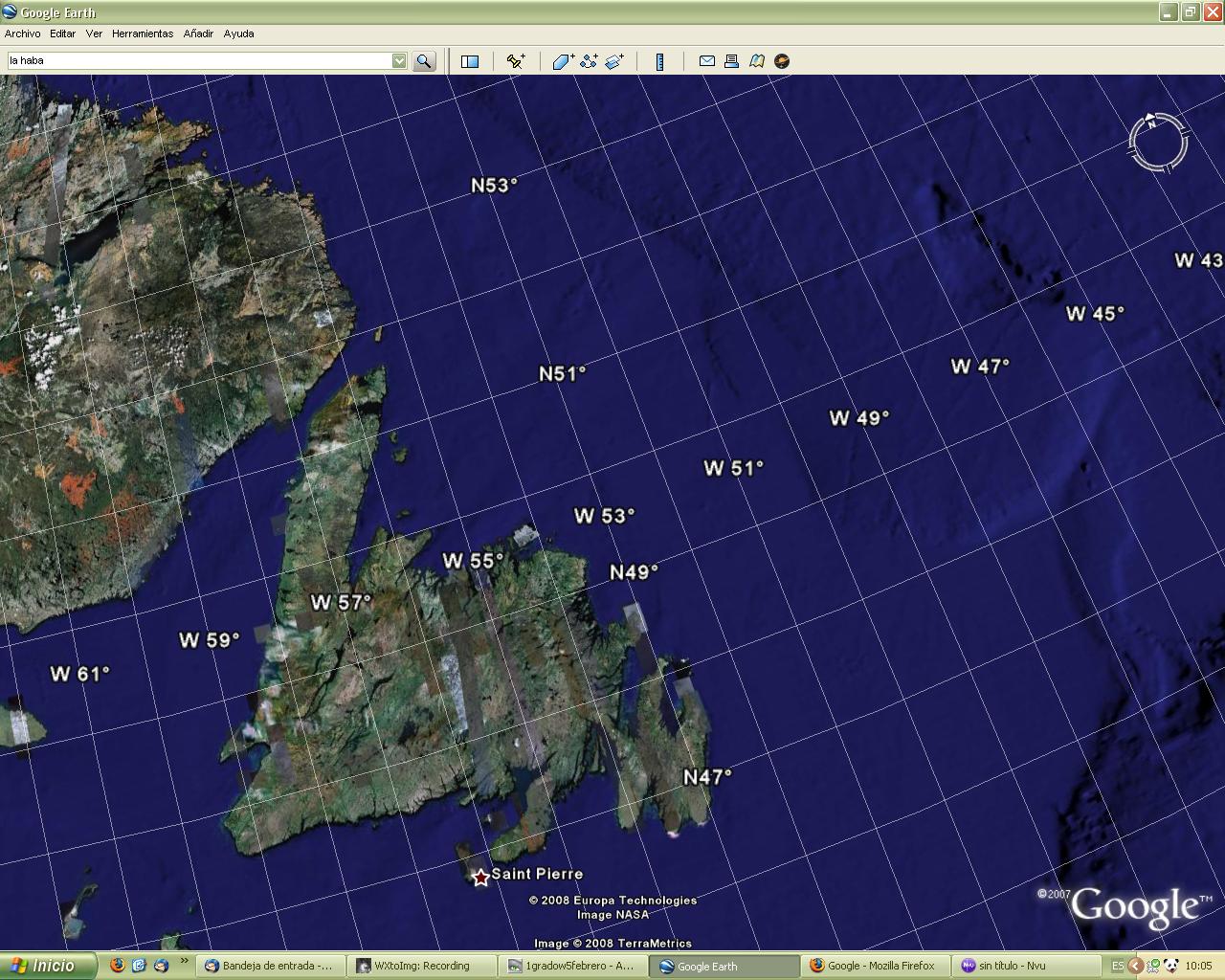
Task: Click the panda tray icon
Action: coord(1171,966)
